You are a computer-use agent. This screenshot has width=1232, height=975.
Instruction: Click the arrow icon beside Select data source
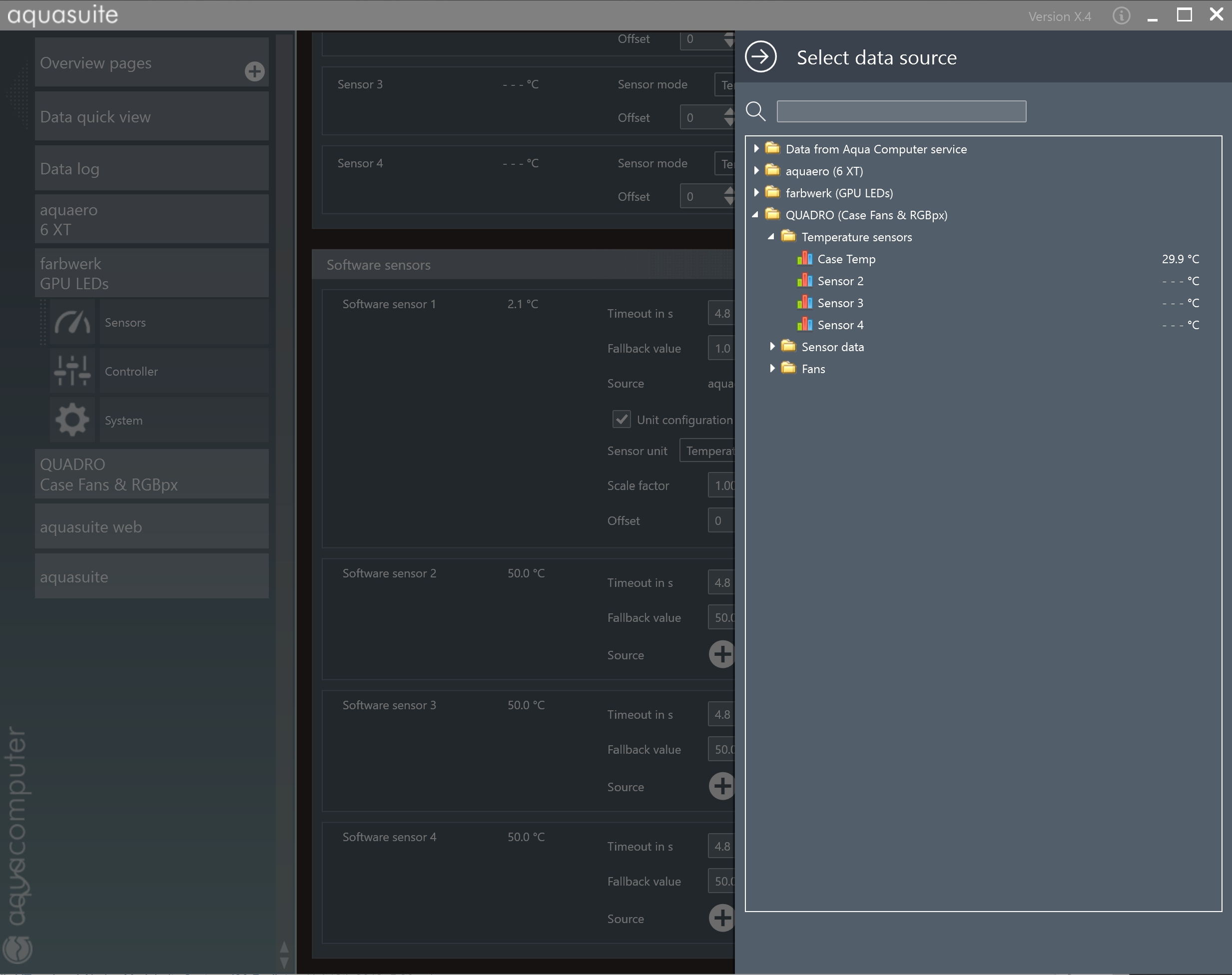pos(760,57)
